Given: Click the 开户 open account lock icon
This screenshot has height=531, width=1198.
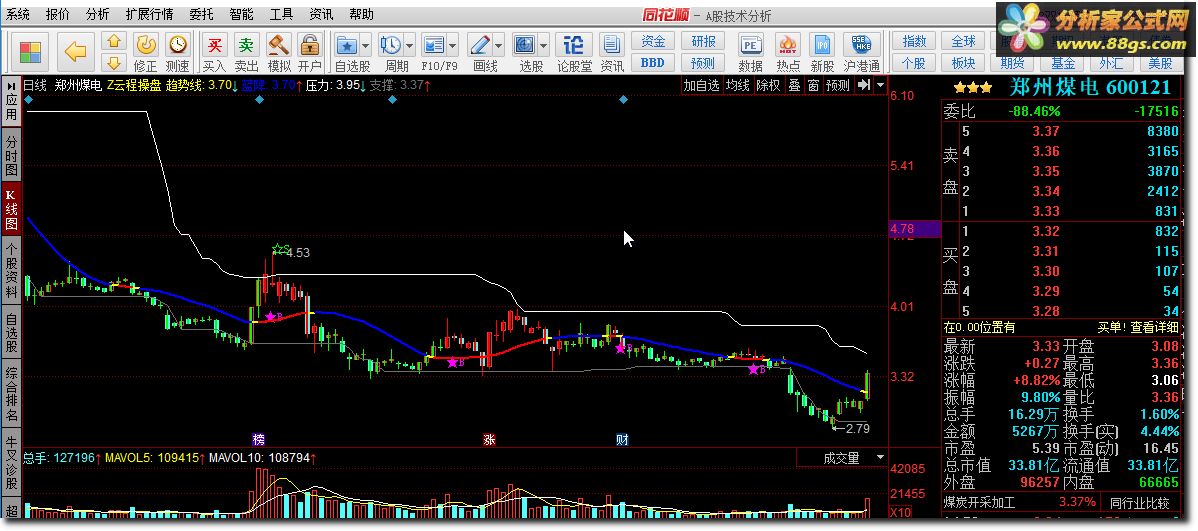Looking at the screenshot, I should (310, 53).
